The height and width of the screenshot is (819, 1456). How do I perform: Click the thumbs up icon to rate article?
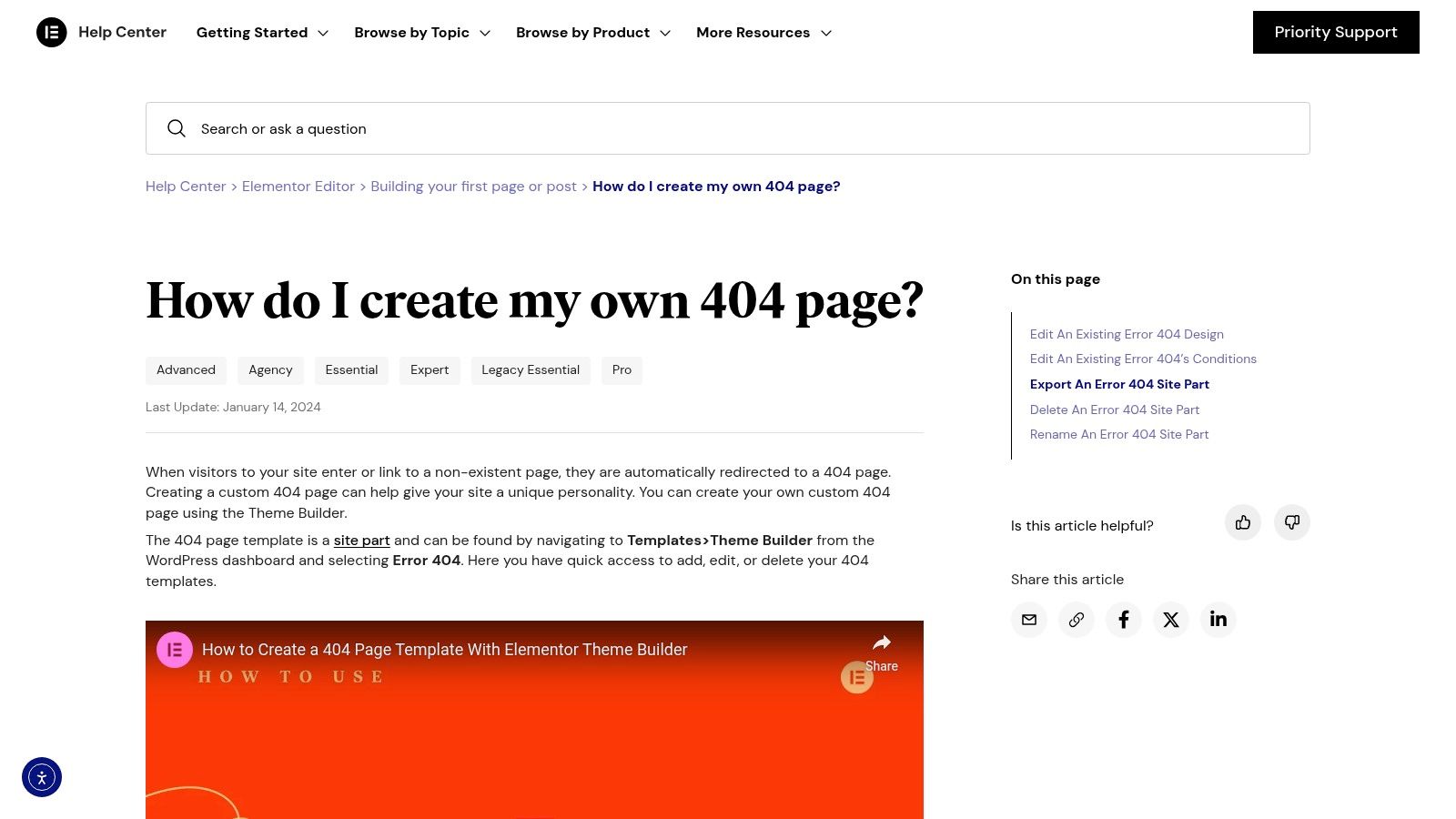[x=1243, y=522]
